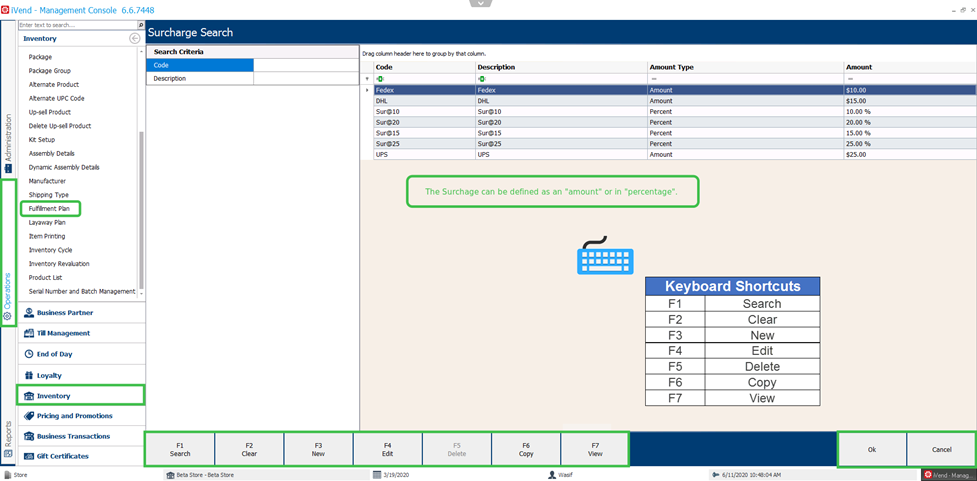Image resolution: width=977 pixels, height=481 pixels.
Task: Expand the Business Transactions section
Action: tap(81, 436)
